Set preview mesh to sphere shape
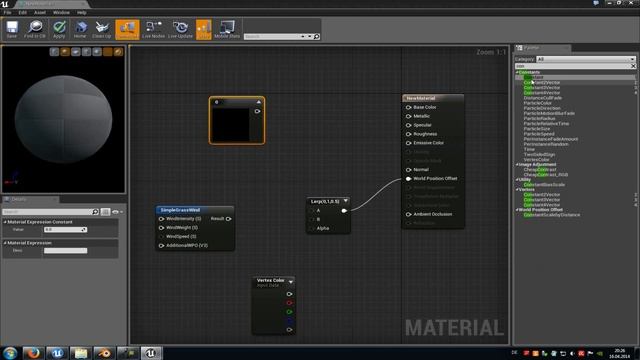640x360 pixels. click(x=65, y=51)
